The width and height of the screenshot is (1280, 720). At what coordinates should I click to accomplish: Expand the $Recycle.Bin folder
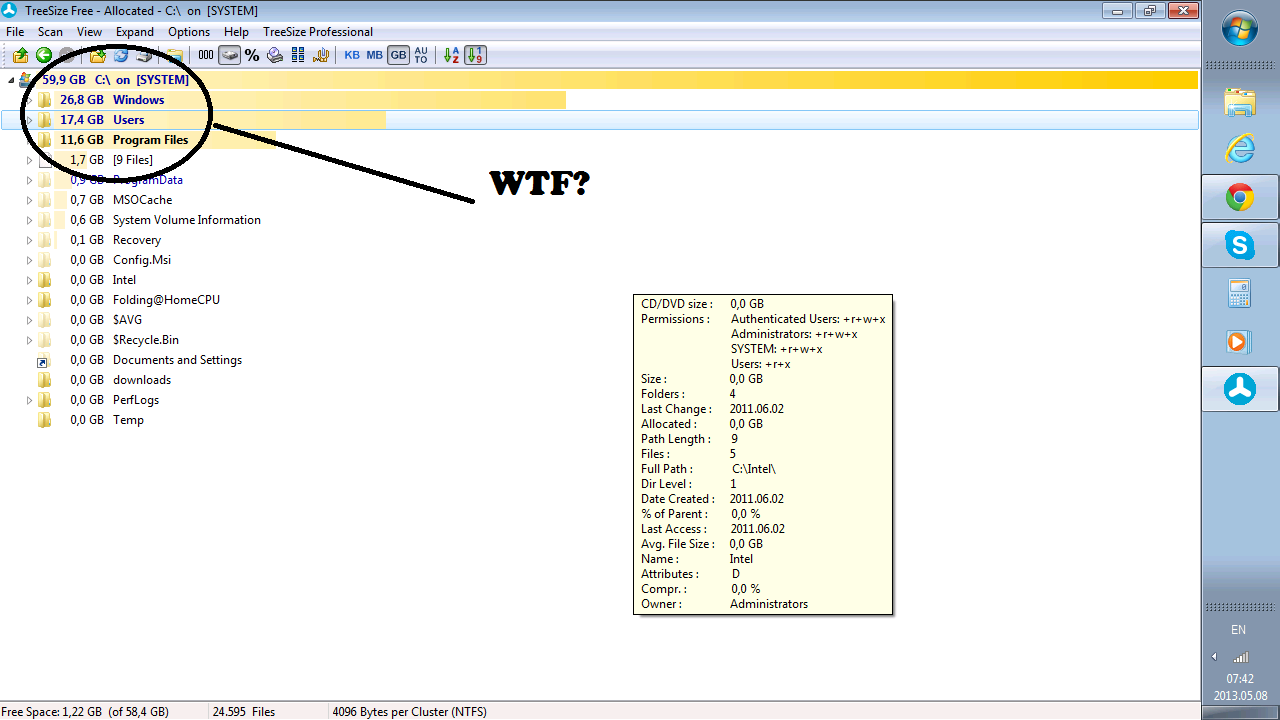(29, 340)
